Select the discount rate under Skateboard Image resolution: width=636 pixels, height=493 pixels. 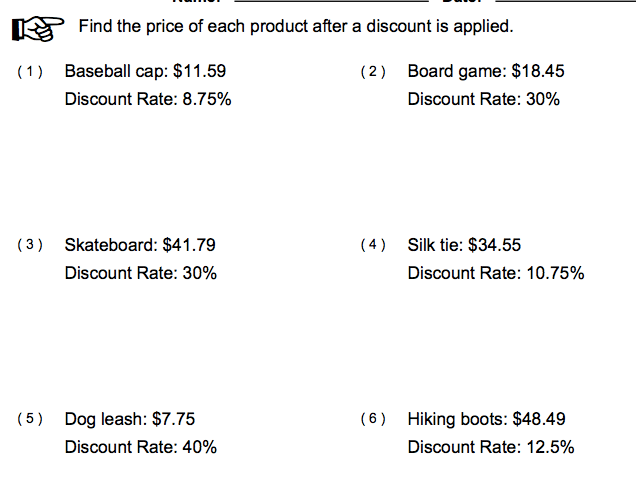click(x=140, y=273)
